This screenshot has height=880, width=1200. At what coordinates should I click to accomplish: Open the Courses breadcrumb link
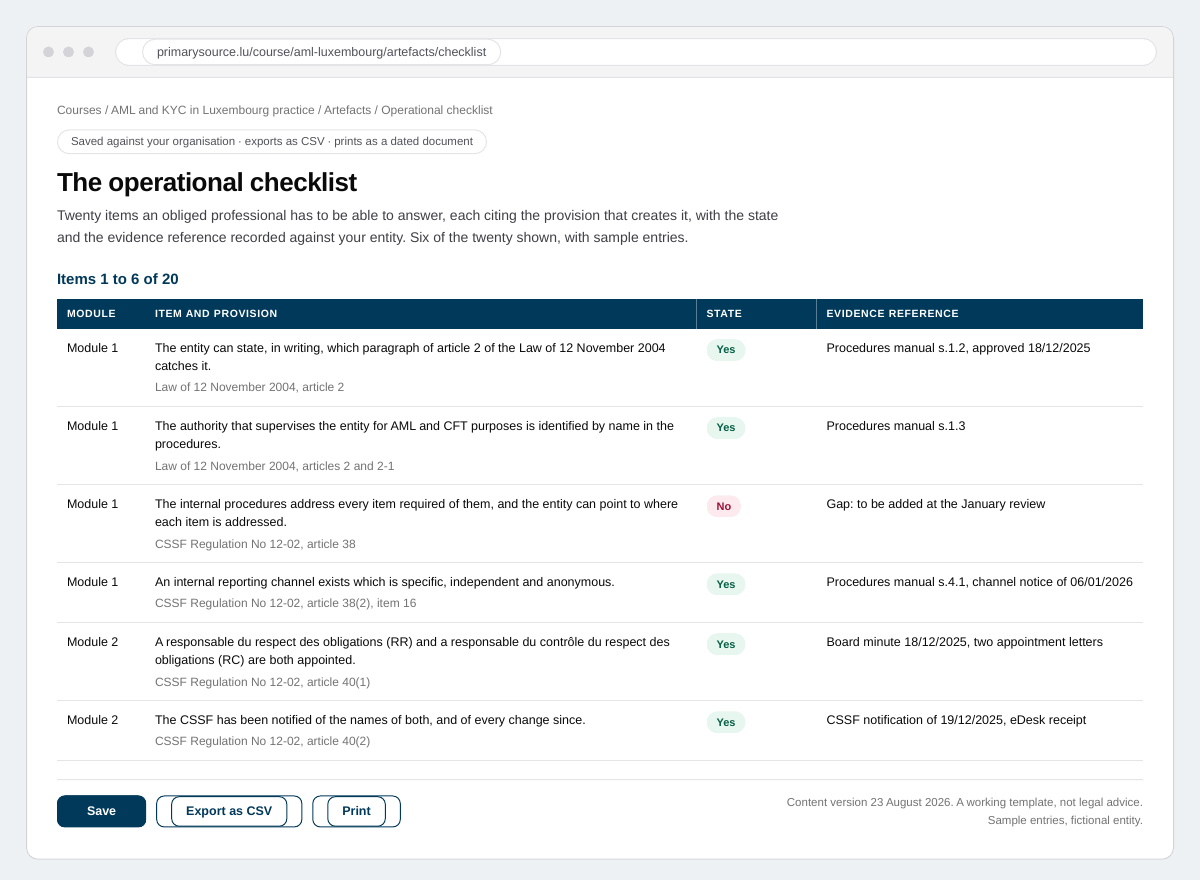[x=79, y=110]
